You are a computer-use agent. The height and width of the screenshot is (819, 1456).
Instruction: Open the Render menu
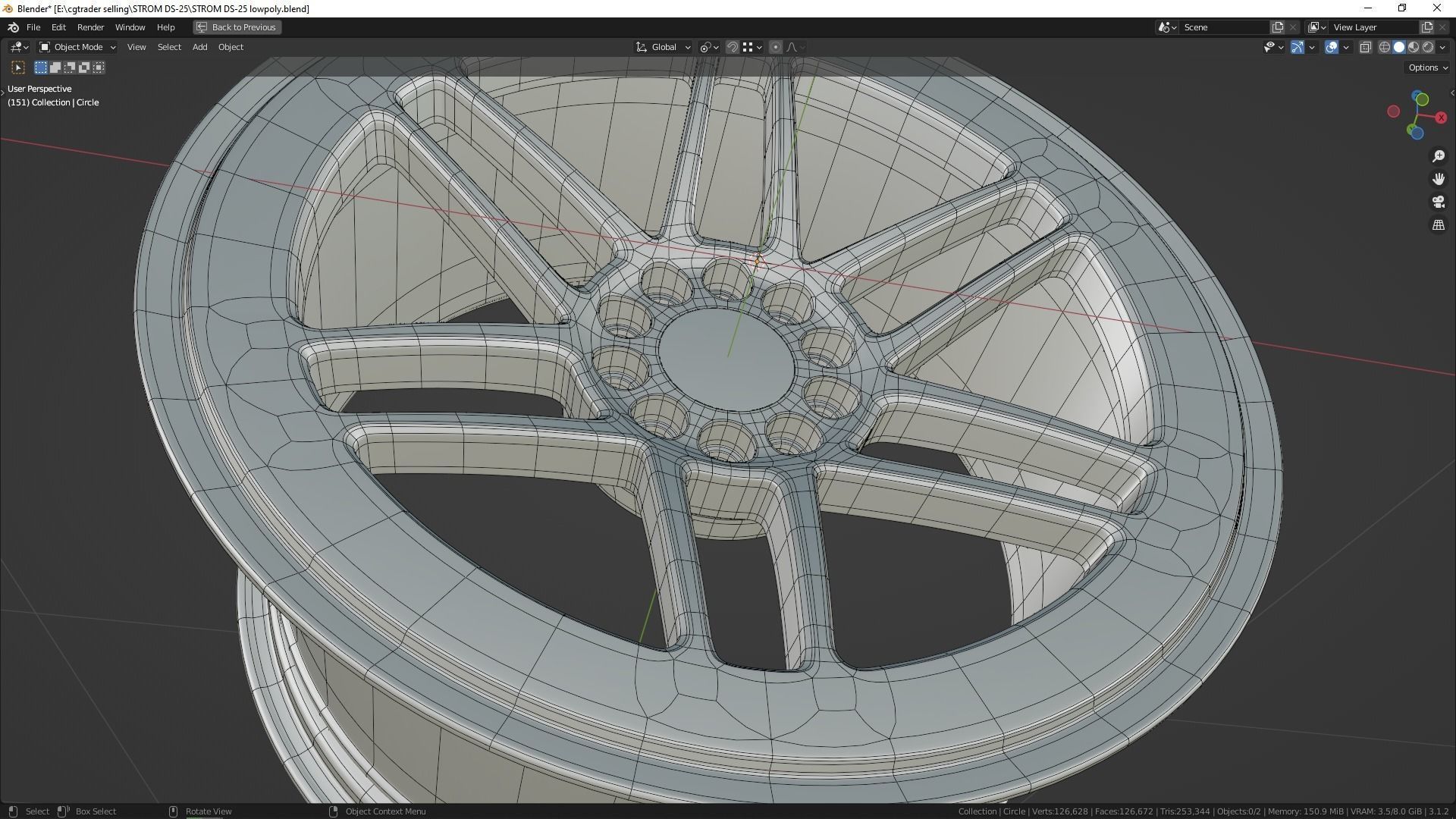tap(90, 27)
